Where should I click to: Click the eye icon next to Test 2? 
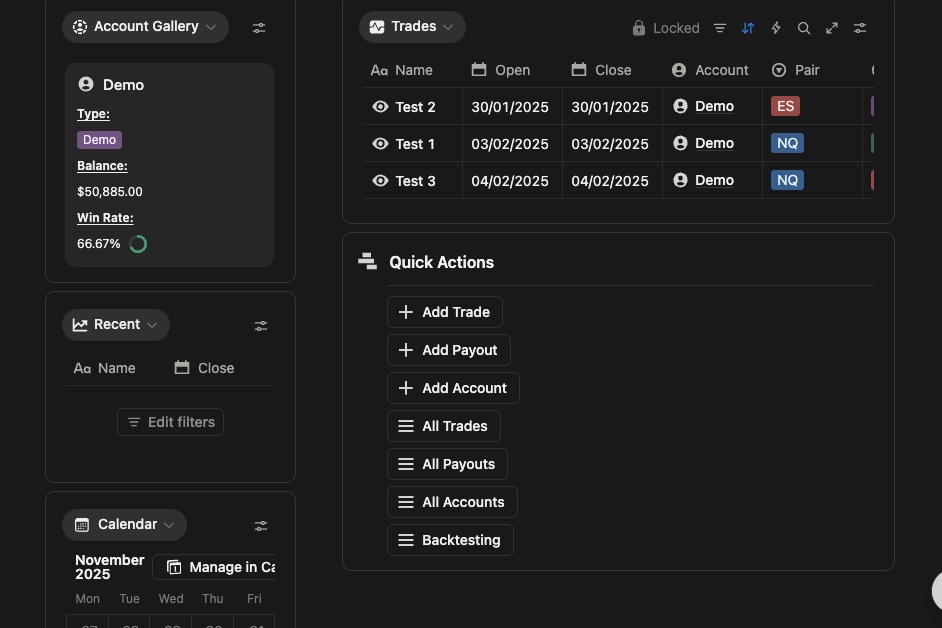(x=380, y=107)
